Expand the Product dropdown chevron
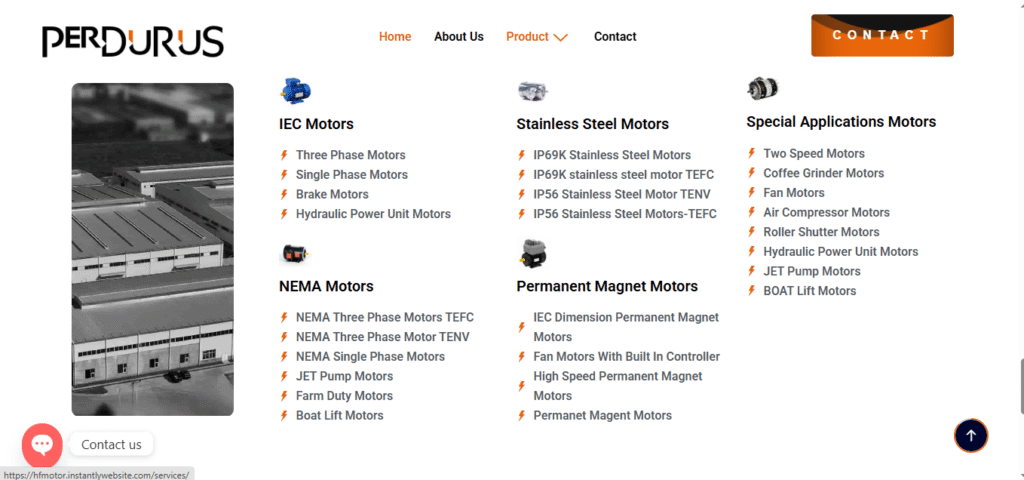1024x480 pixels. pos(560,38)
